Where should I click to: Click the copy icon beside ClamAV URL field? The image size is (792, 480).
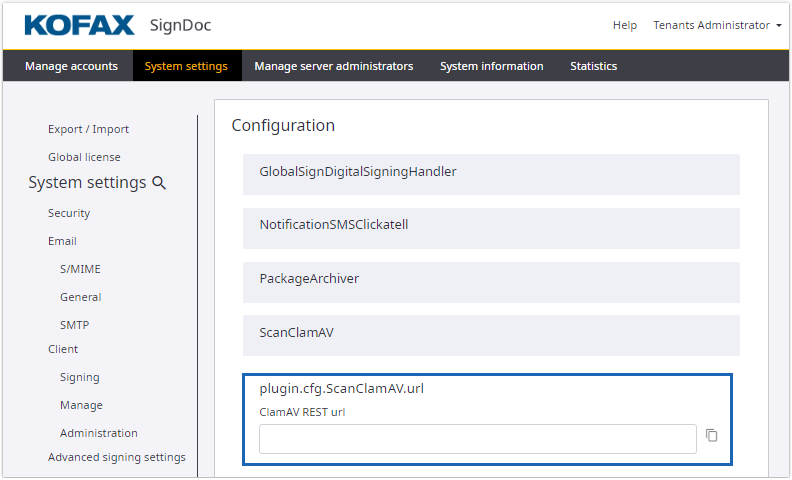712,435
